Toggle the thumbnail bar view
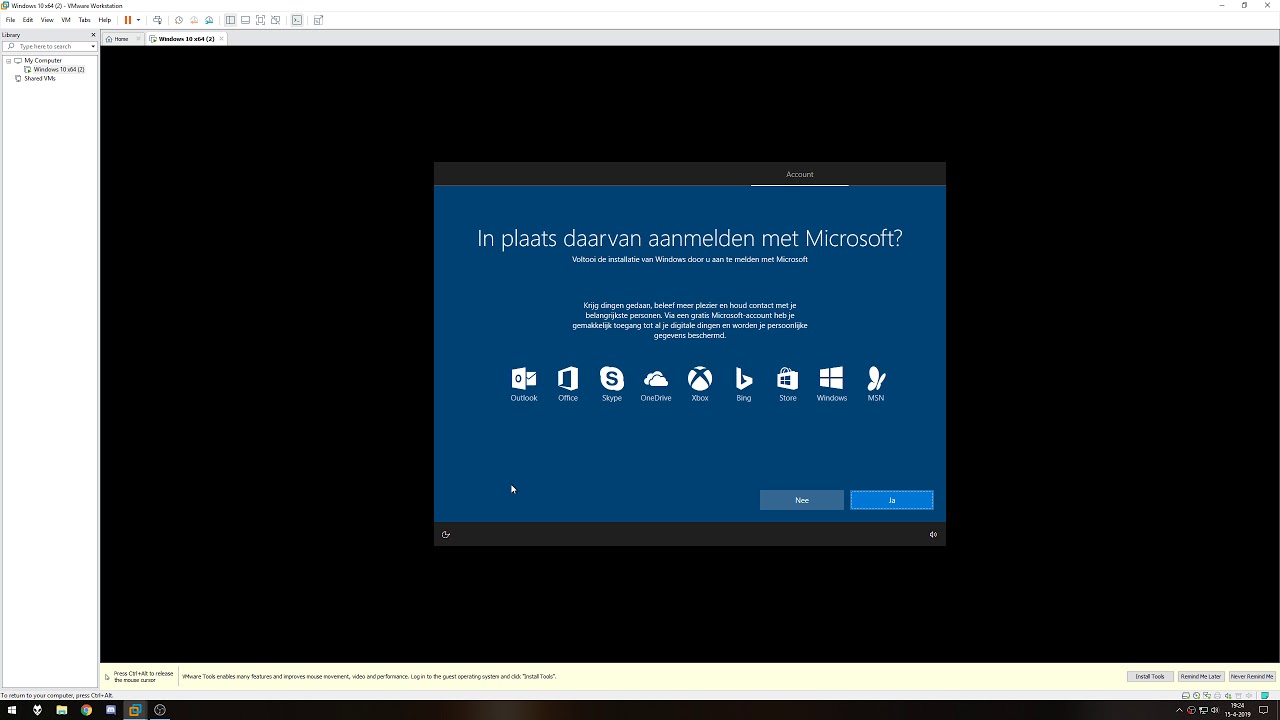Viewport: 1280px width, 720px height. pyautogui.click(x=245, y=20)
